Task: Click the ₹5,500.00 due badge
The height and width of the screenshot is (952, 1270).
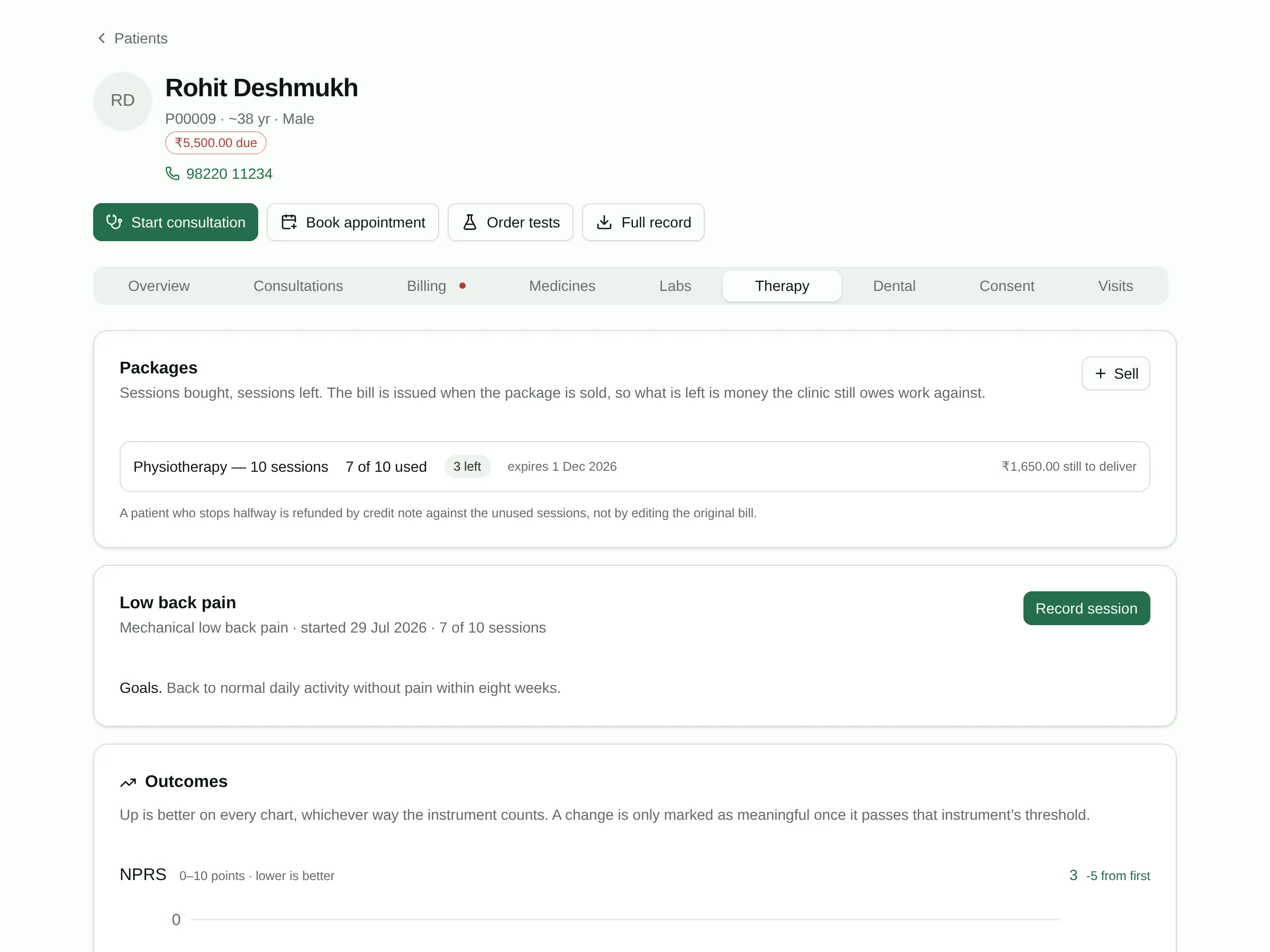Action: click(215, 143)
